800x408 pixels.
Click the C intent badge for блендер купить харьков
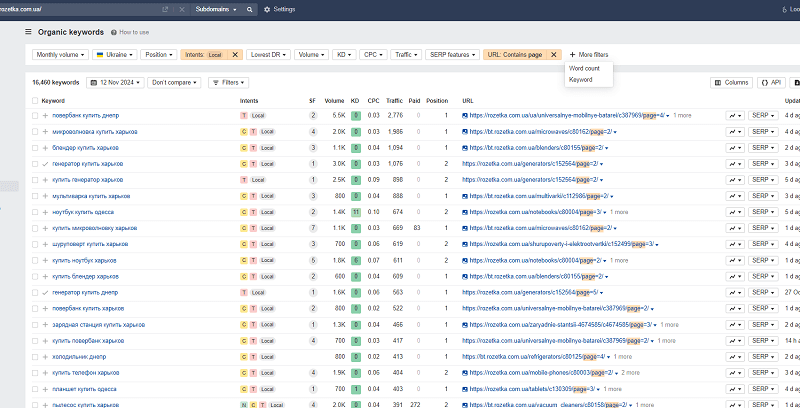point(244,148)
